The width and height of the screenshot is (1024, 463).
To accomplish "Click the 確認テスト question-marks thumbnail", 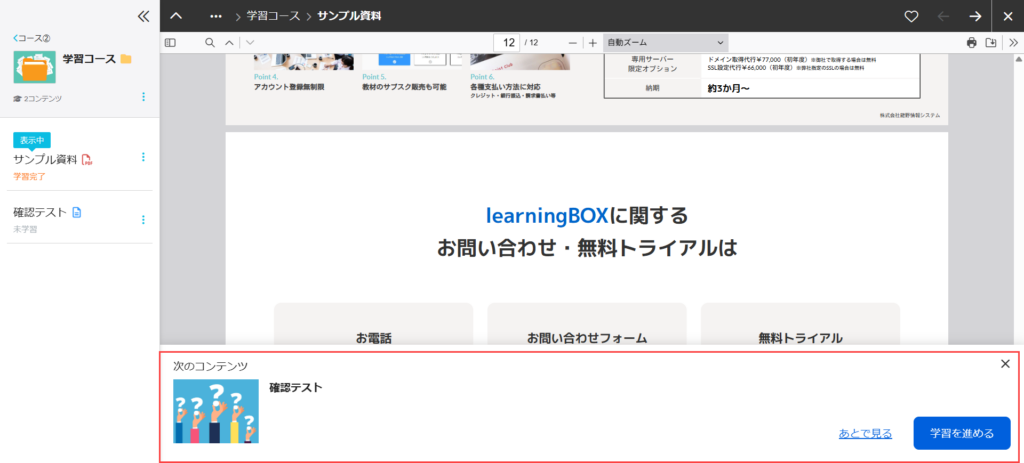I will coord(216,411).
